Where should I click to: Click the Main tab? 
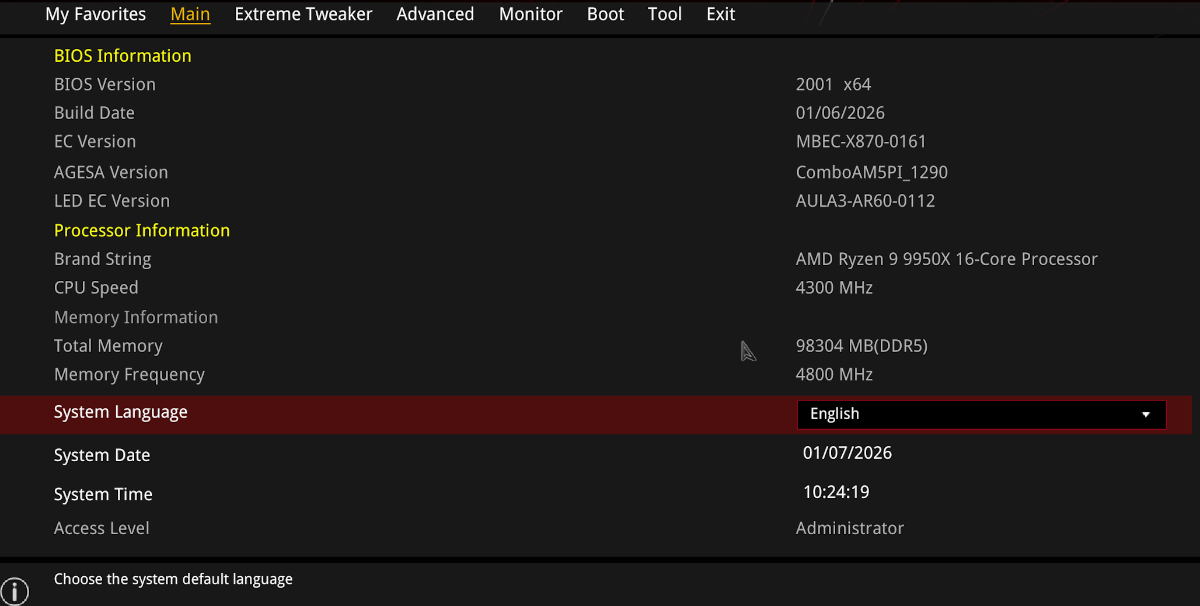pyautogui.click(x=190, y=14)
